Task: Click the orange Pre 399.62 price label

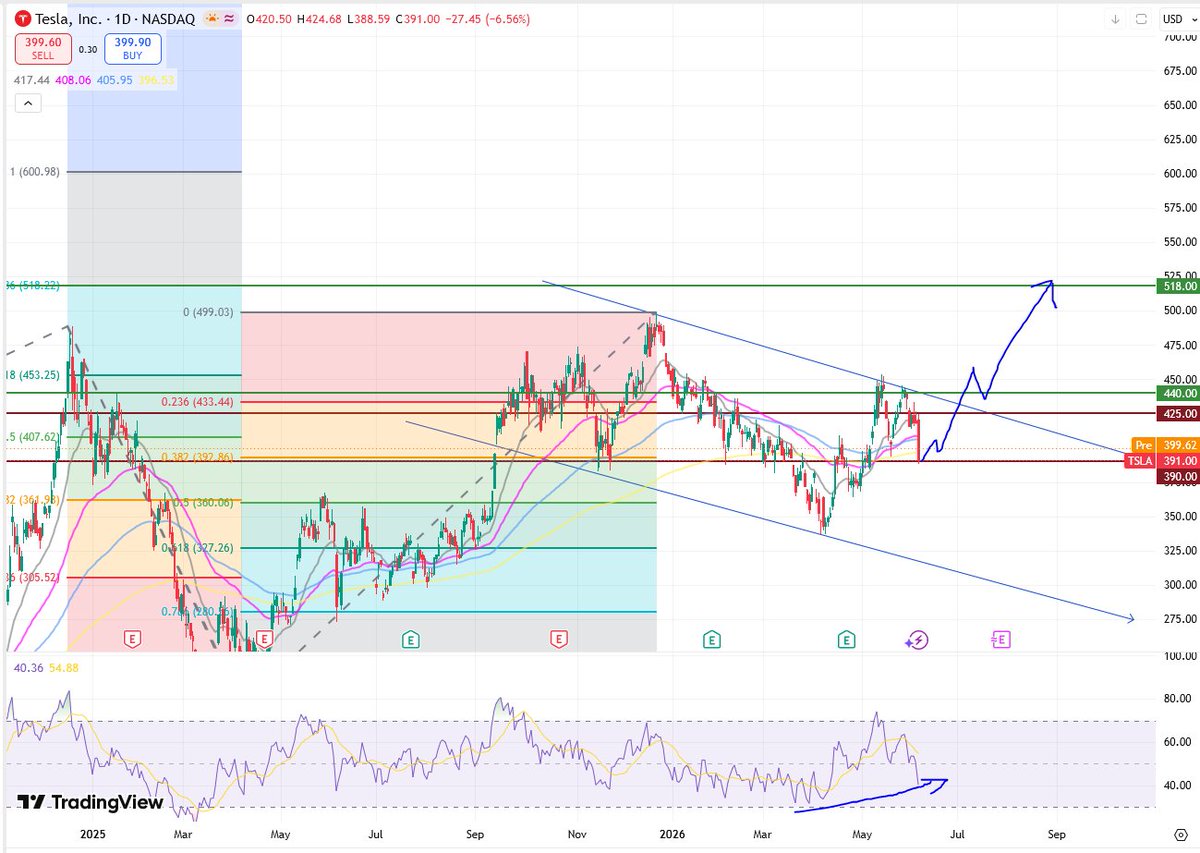Action: (x=1165, y=444)
